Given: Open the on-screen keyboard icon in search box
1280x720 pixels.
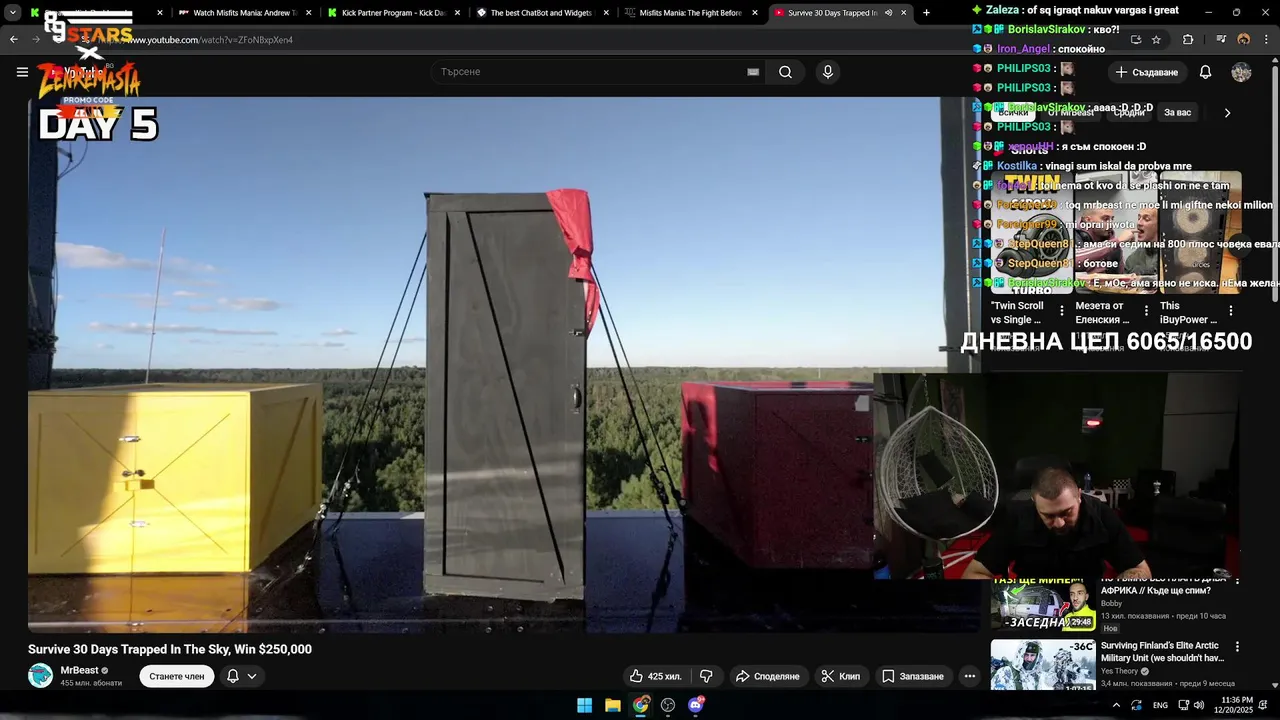Looking at the screenshot, I should point(753,72).
